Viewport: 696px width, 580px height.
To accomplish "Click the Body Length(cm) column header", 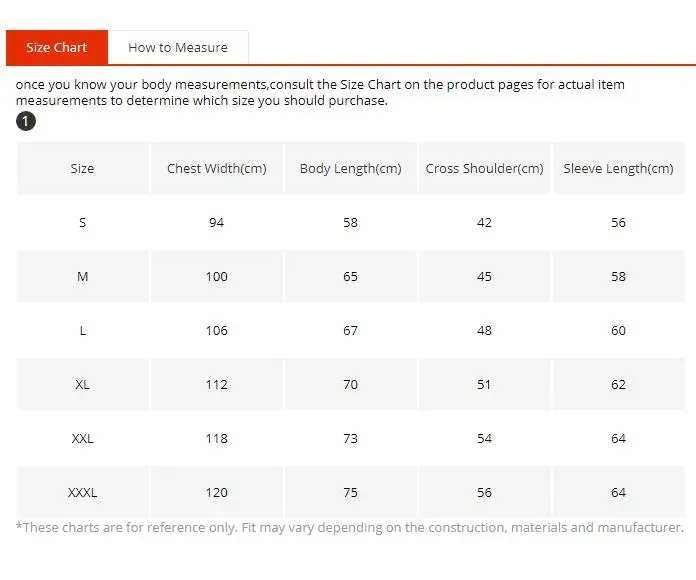I will coord(351,169).
